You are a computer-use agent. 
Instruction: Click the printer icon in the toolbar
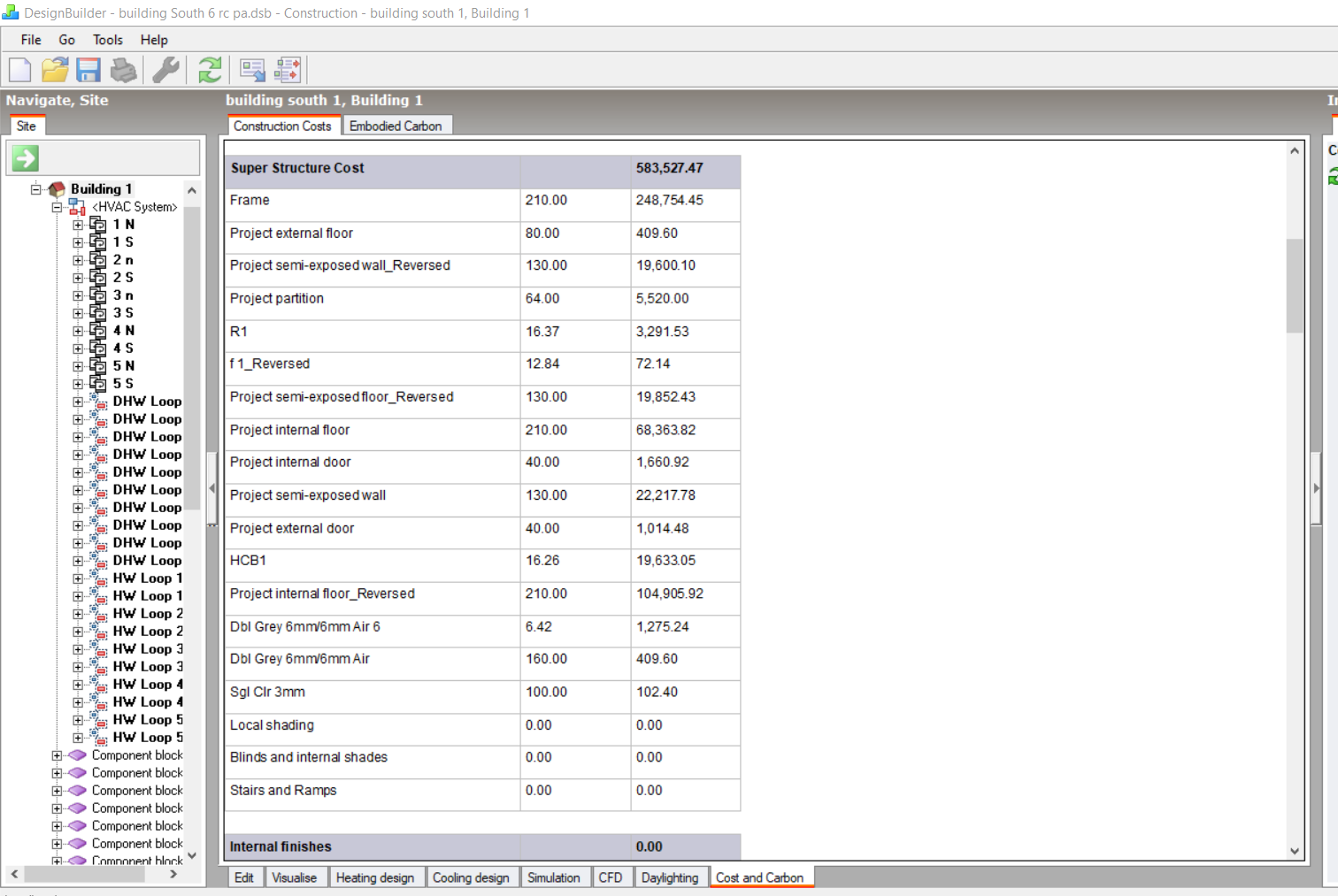pos(123,70)
